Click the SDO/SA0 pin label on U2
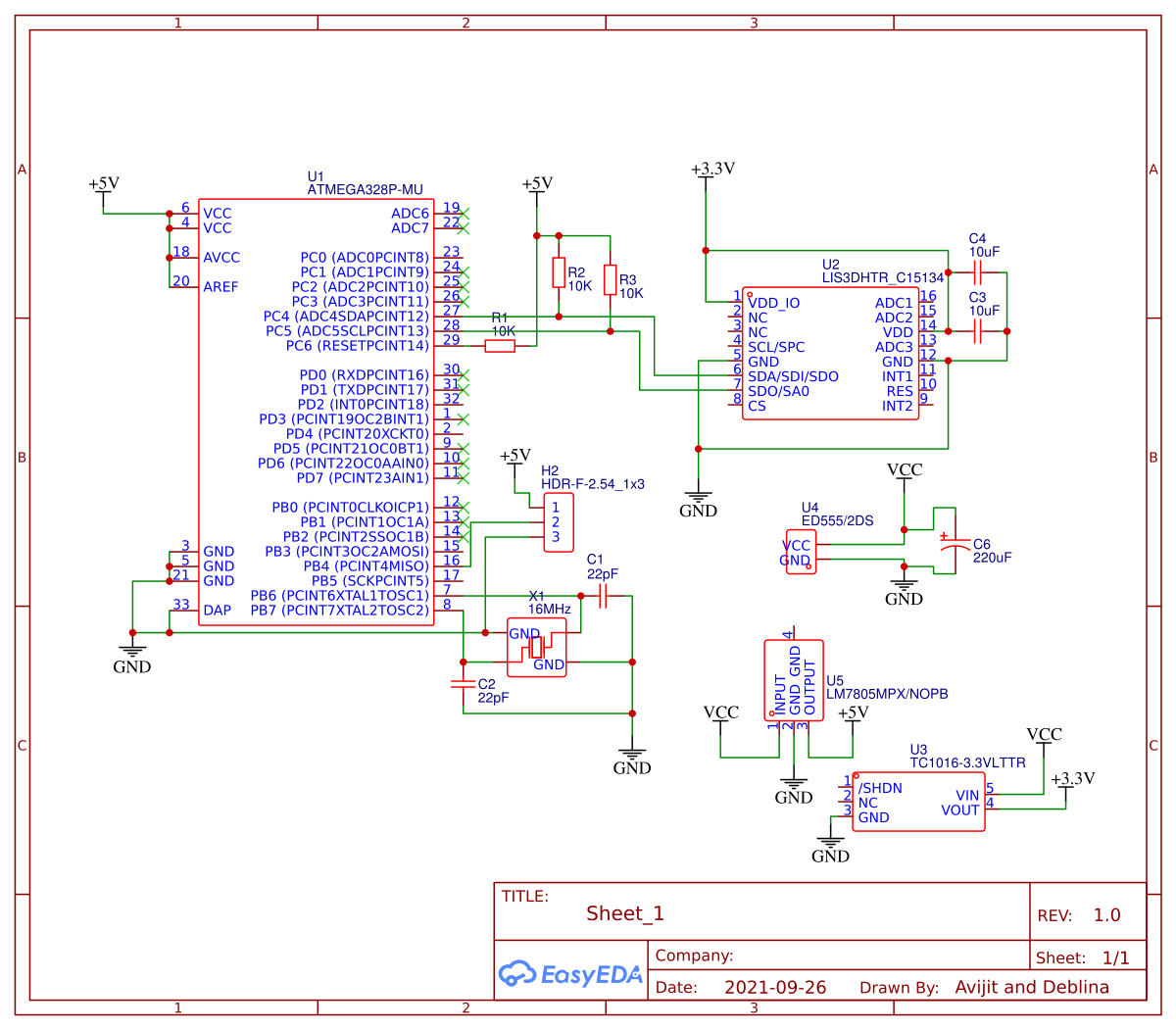 778,391
